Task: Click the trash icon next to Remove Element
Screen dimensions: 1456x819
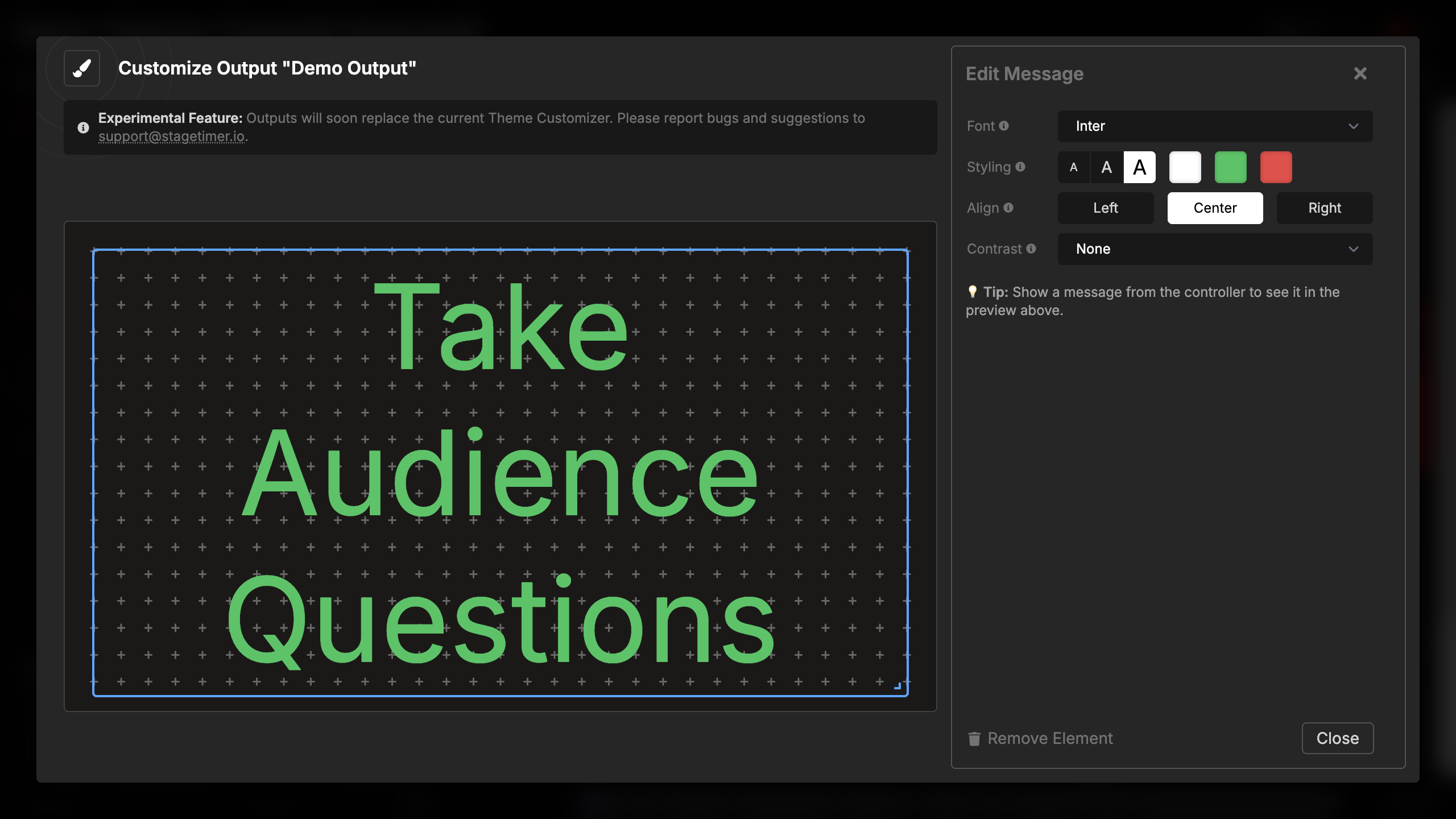Action: (x=974, y=738)
